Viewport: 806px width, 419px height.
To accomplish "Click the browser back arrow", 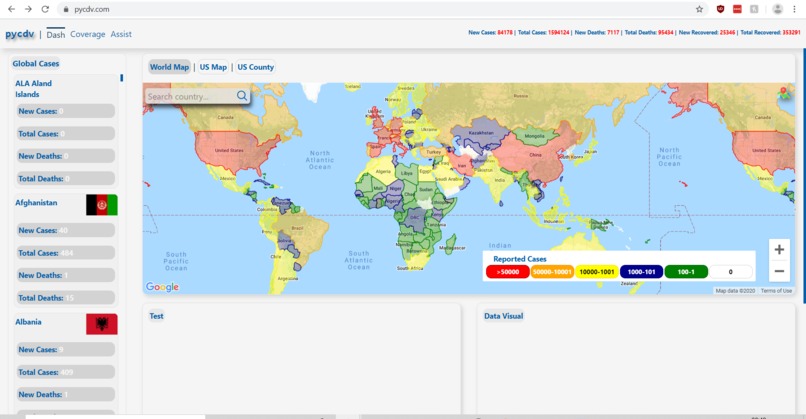I will click(11, 9).
